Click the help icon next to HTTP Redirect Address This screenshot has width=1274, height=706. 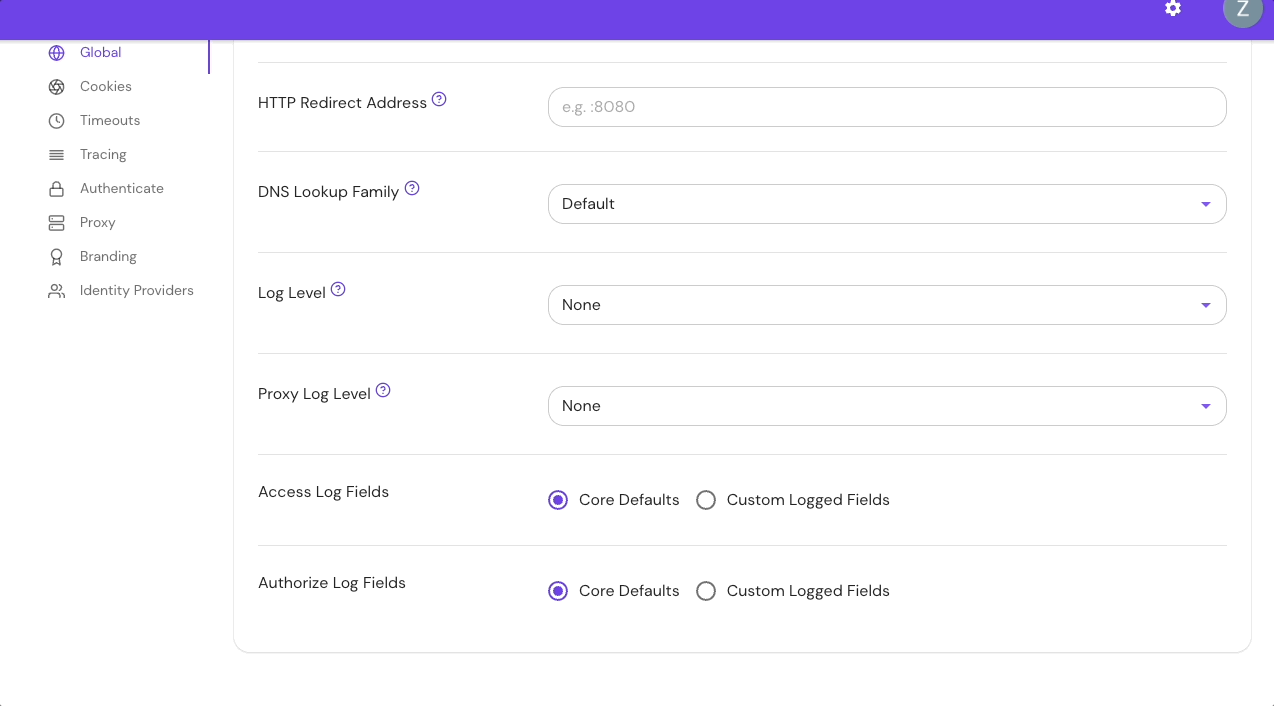[x=440, y=98]
